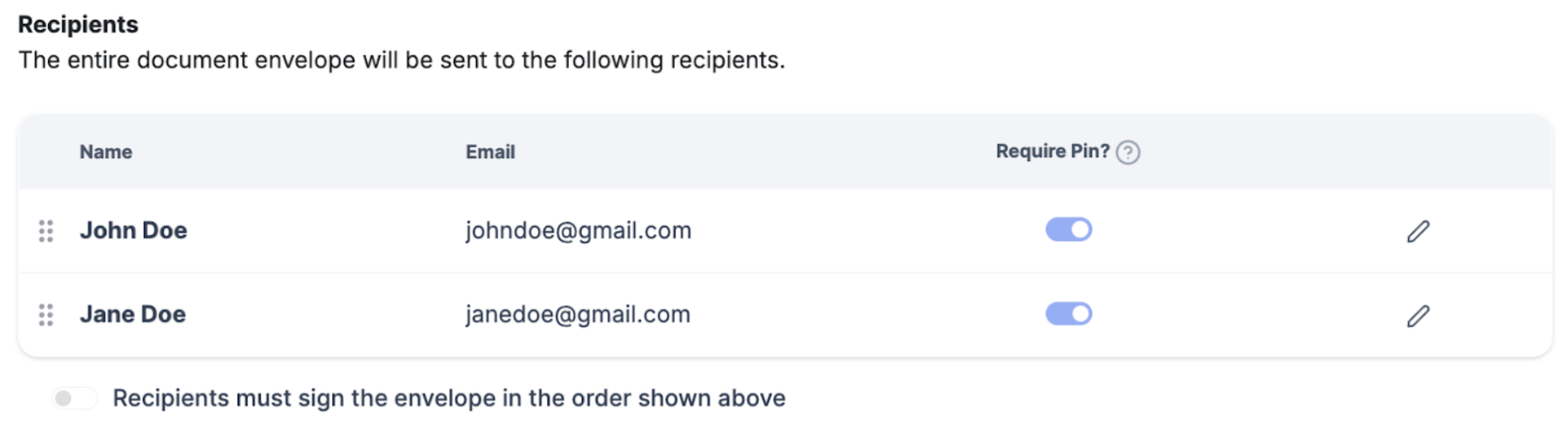Click the reorder handle next to Jane Doe
This screenshot has width=1568, height=432.
click(x=46, y=314)
